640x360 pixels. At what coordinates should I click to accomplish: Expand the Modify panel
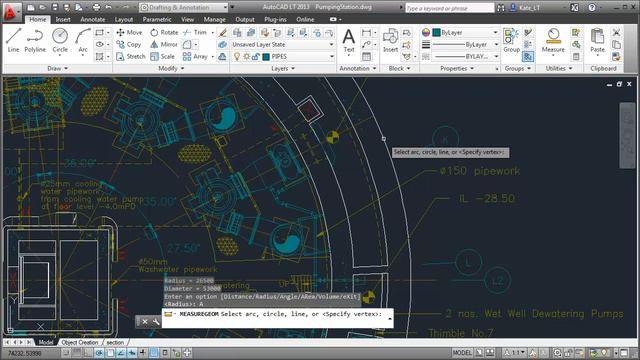pos(171,69)
